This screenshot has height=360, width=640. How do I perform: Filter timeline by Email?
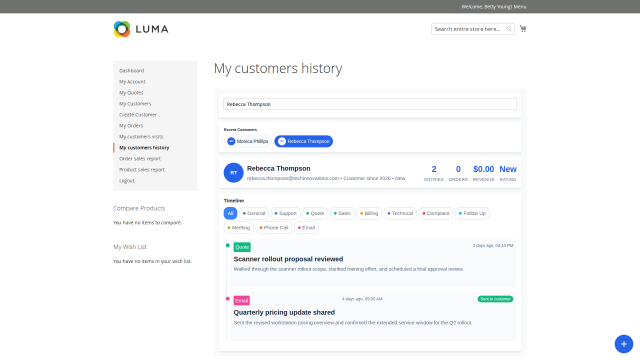pos(307,228)
